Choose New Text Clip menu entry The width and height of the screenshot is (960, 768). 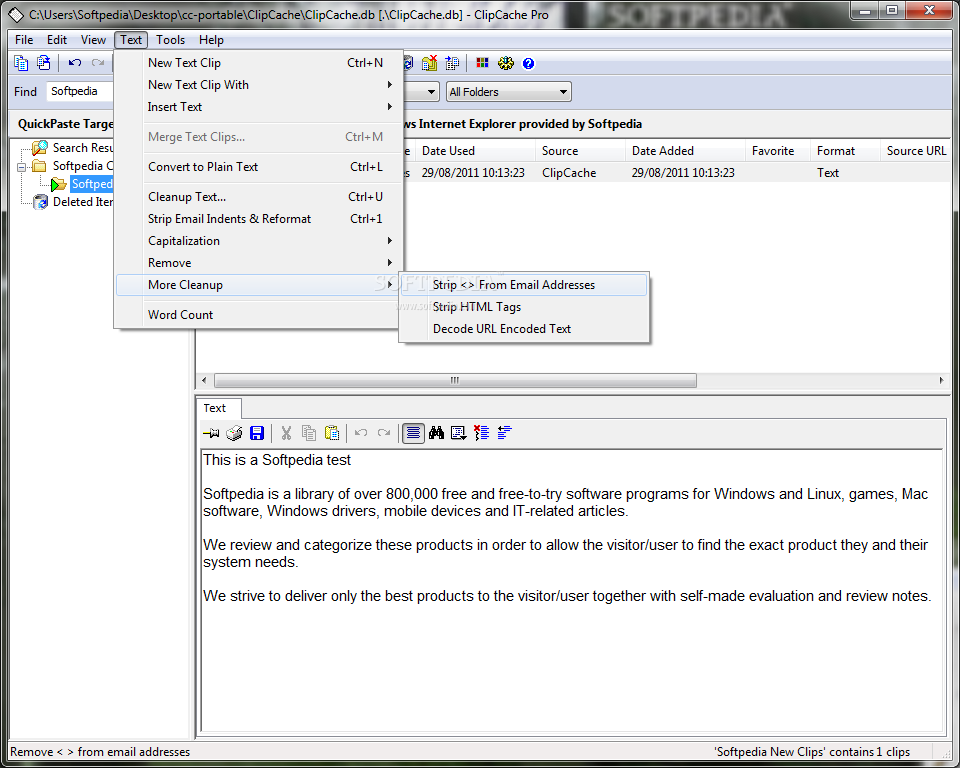click(x=257, y=62)
